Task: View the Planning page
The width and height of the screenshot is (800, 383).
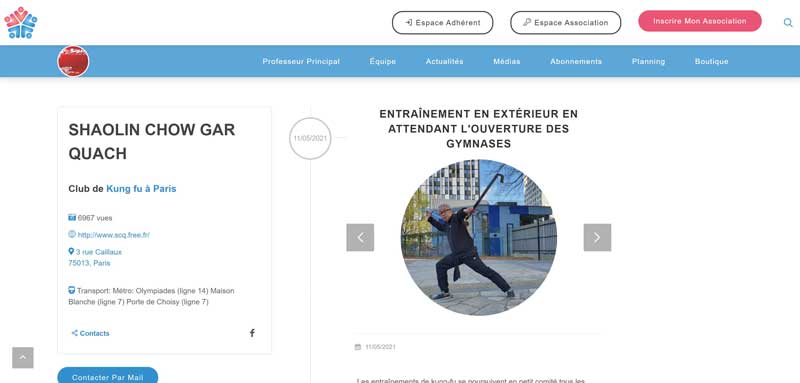Action: (648, 61)
